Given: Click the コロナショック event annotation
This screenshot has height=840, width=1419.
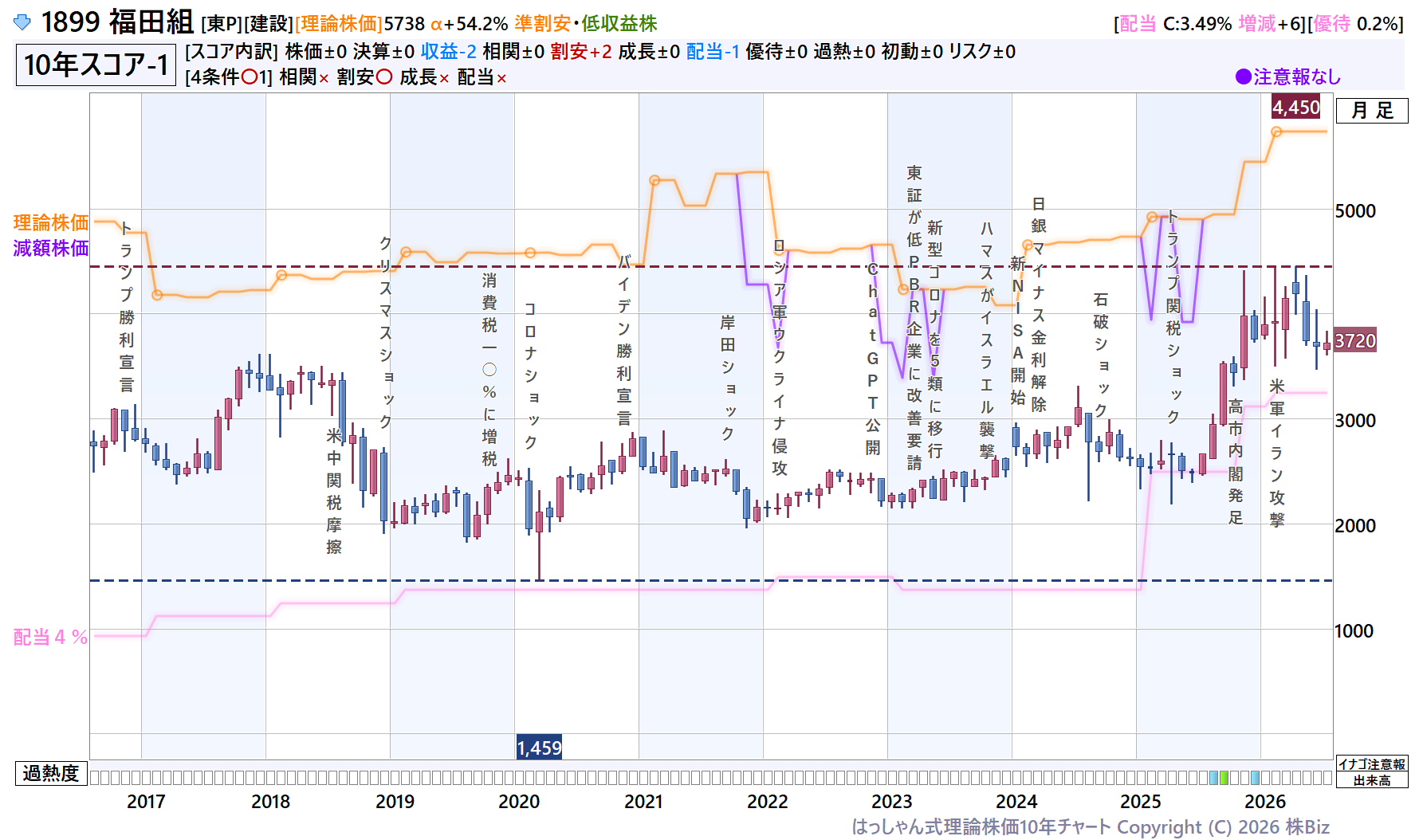Looking at the screenshot, I should [530, 375].
